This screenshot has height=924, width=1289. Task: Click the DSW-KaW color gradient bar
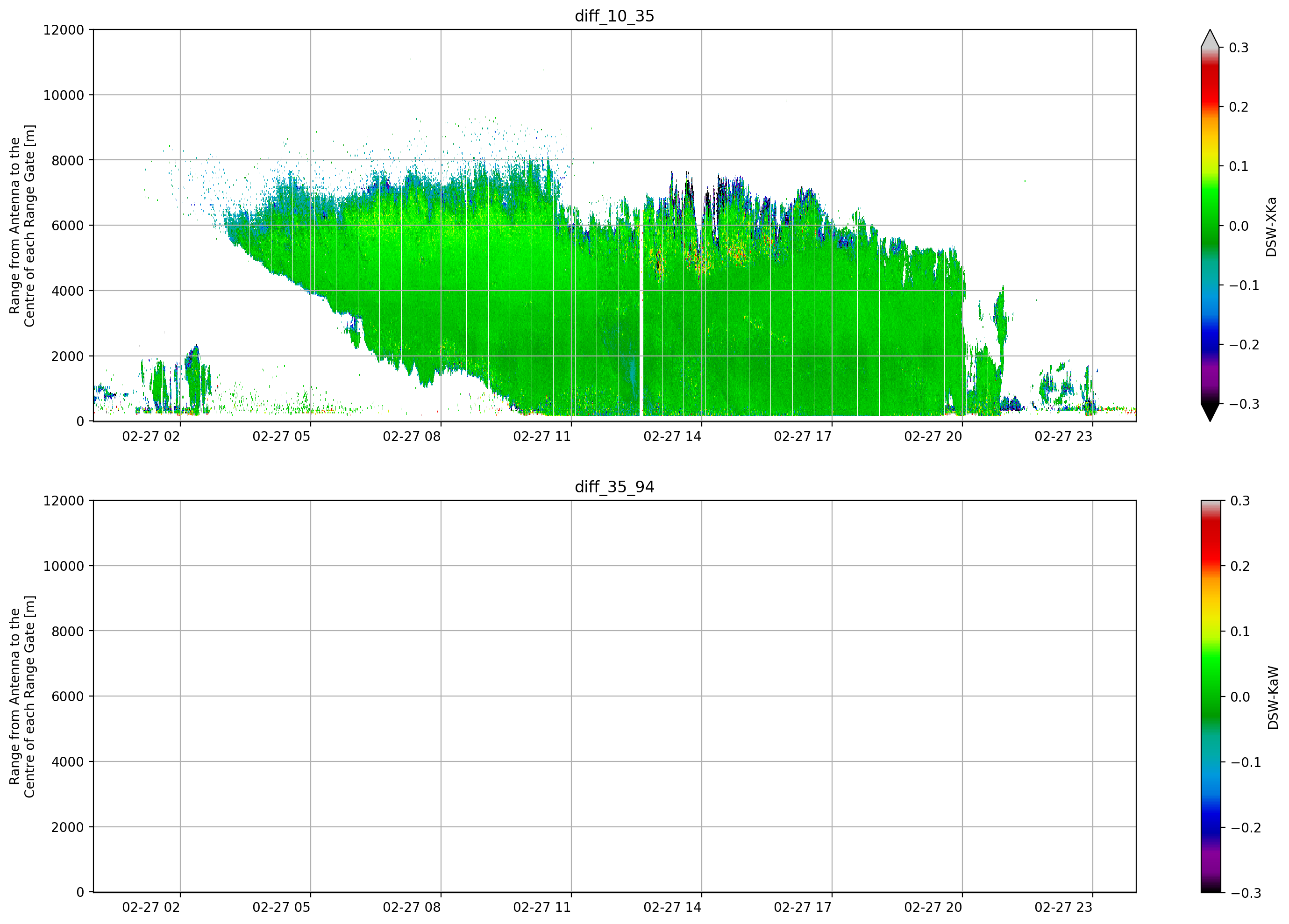coord(1210,697)
